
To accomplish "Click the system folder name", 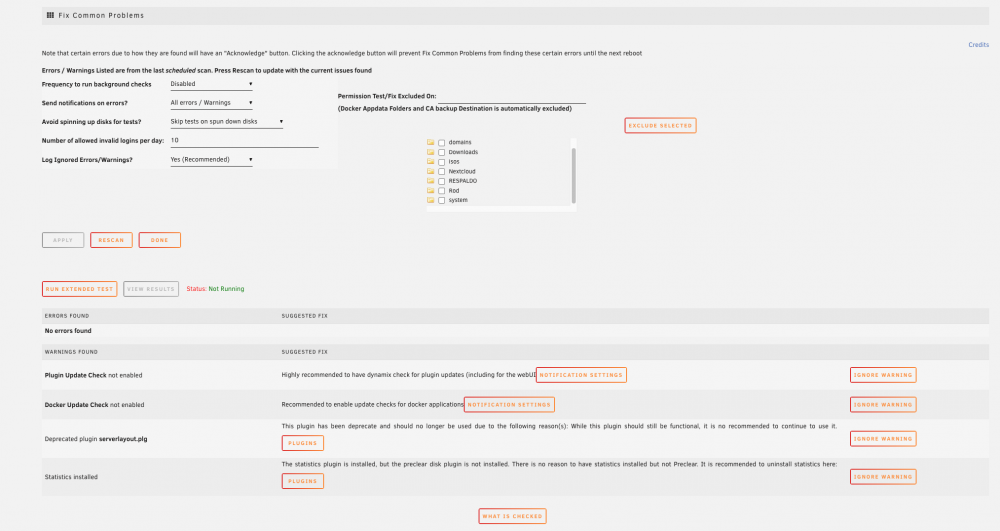I will coord(458,200).
